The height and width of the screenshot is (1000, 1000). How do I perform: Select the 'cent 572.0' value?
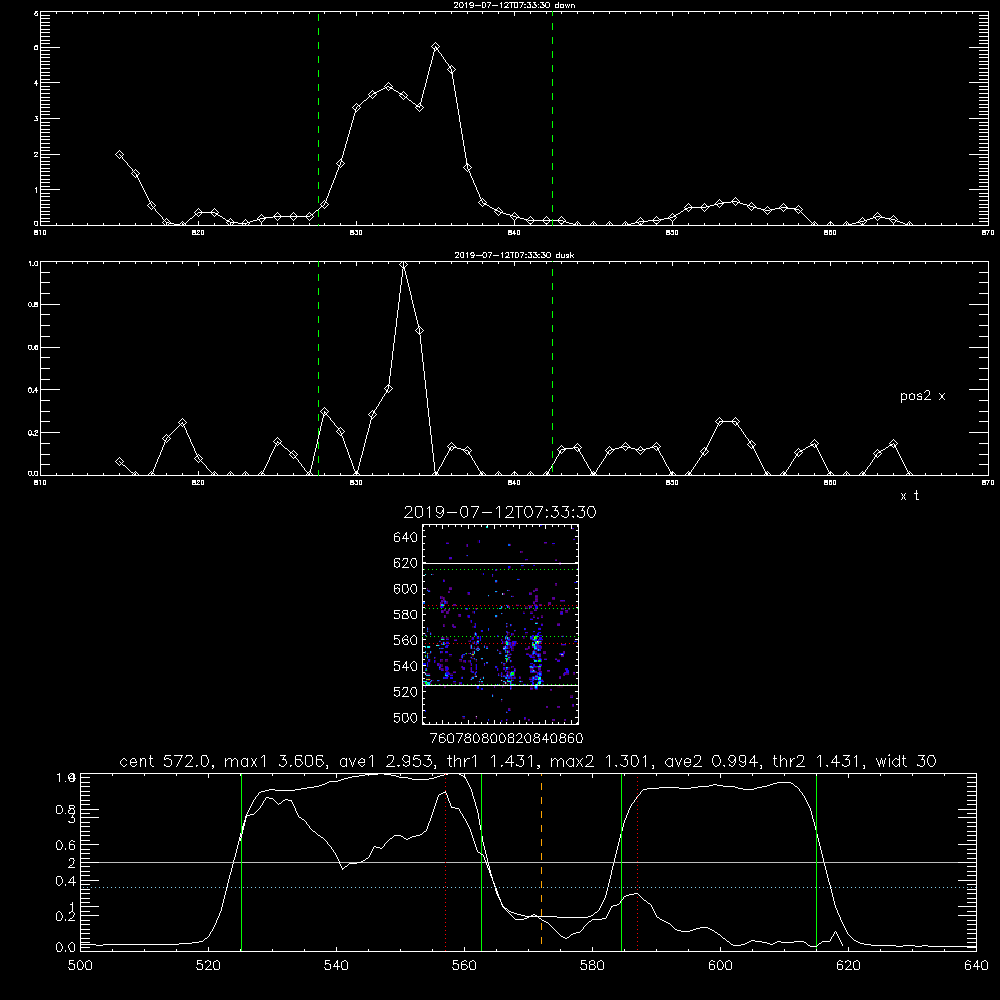168,761
